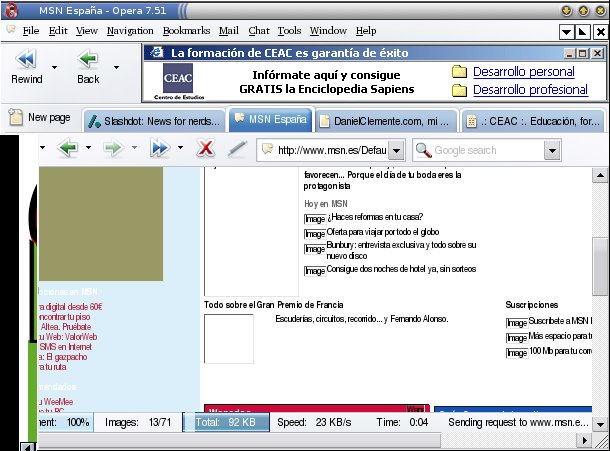Click the large Back arrow button
610x451 pixels.
[x=88, y=67]
